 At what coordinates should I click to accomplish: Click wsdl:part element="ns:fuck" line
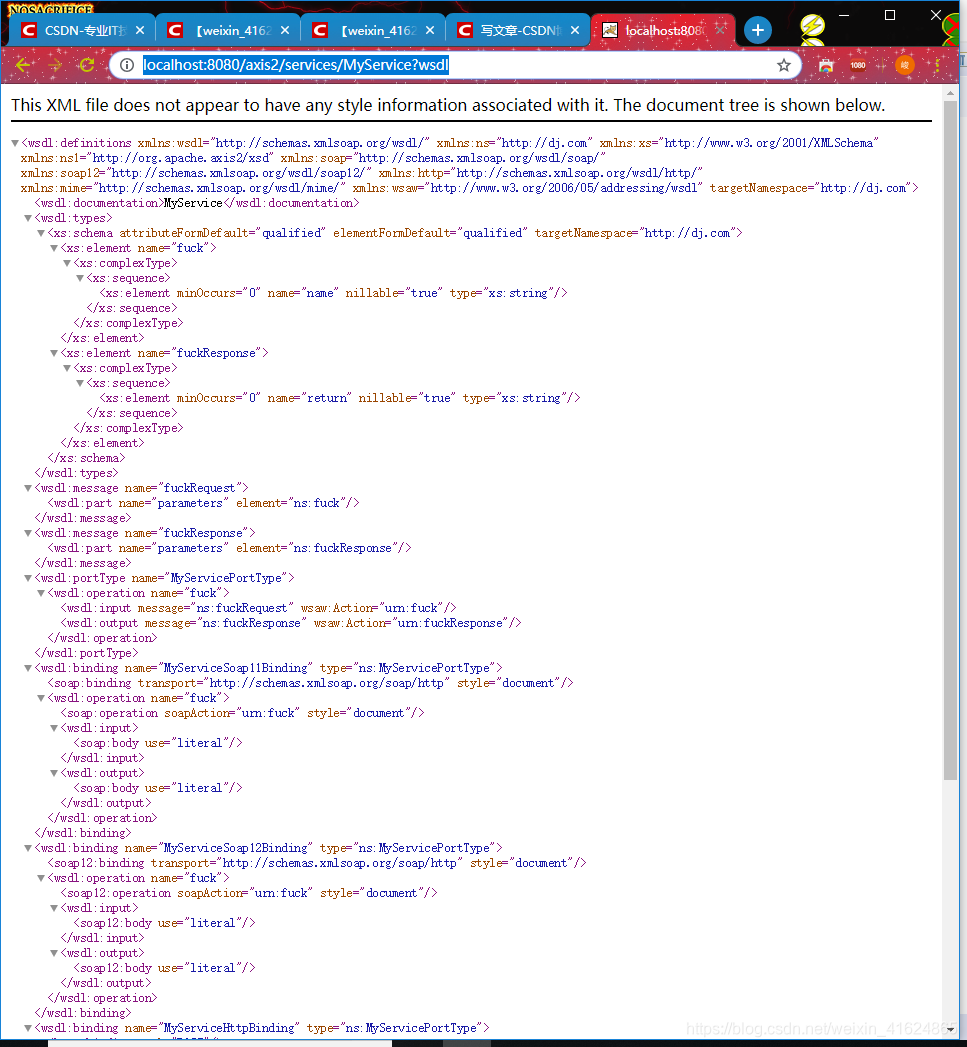pos(203,503)
